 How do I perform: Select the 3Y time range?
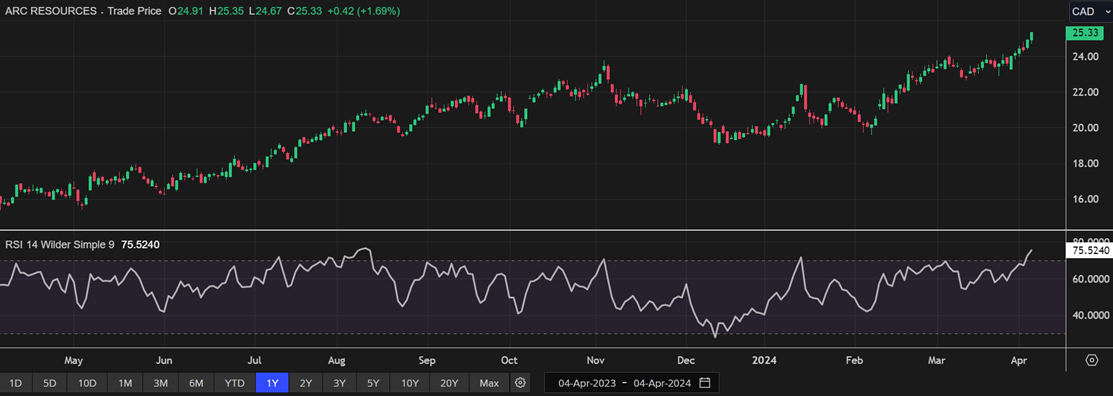[x=339, y=383]
